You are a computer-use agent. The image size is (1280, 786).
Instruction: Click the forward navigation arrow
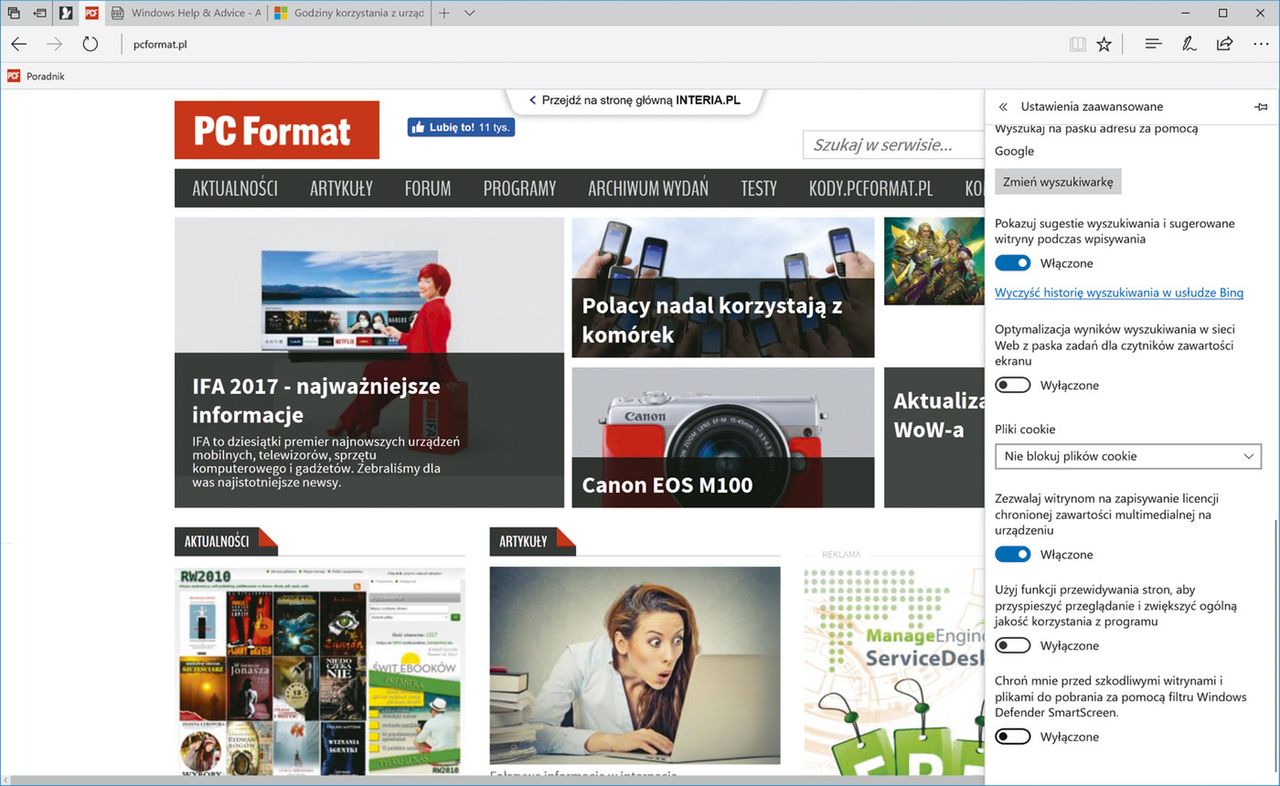tap(54, 44)
